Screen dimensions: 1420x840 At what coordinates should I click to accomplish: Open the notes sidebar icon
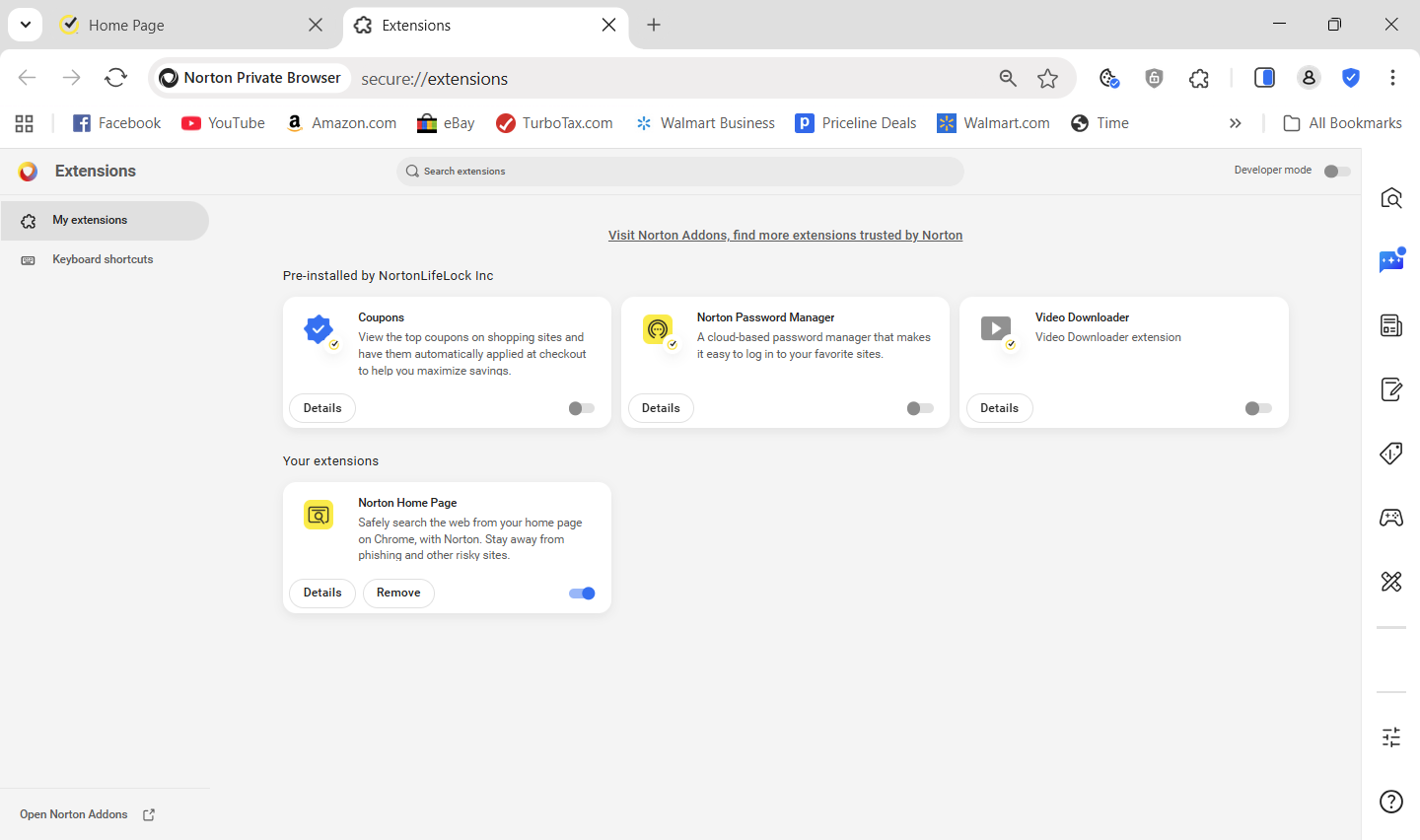coord(1391,389)
